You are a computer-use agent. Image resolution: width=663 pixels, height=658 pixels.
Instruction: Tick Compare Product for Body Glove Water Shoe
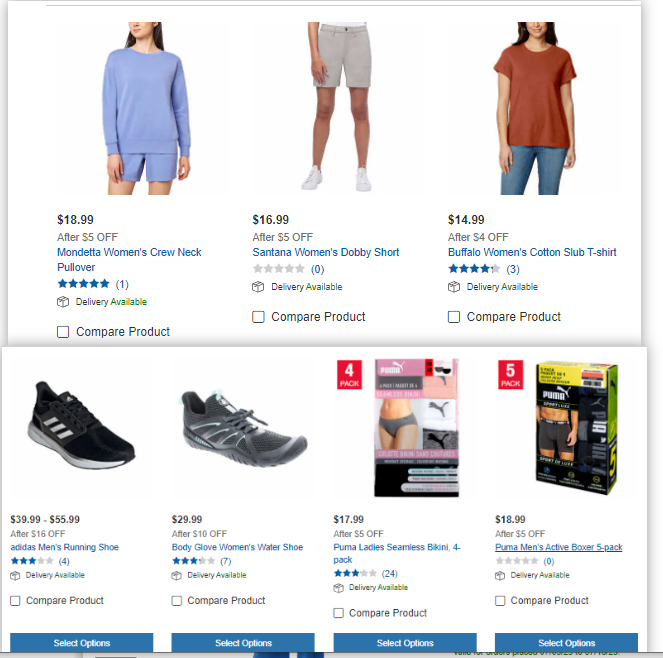(x=177, y=601)
